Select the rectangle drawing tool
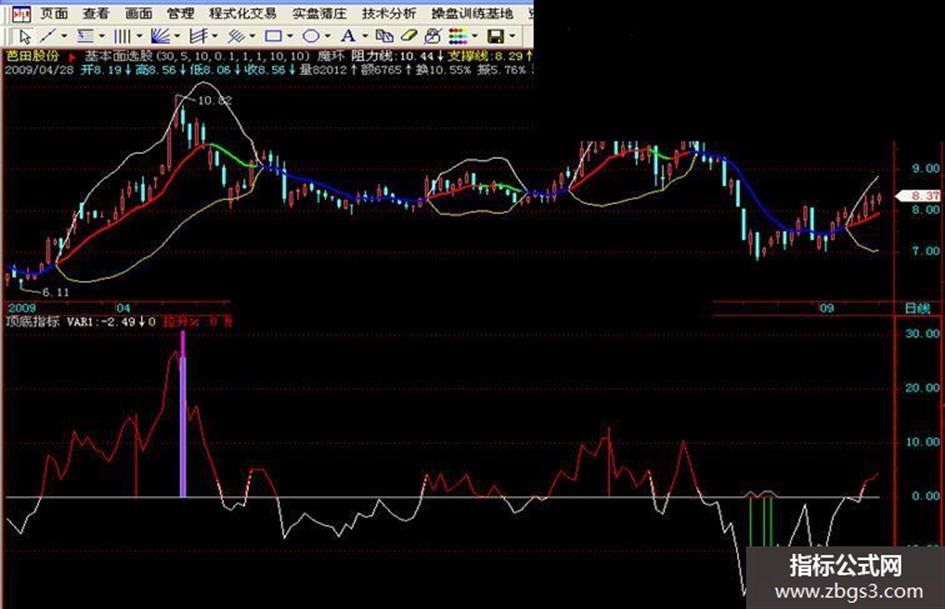The image size is (945, 609). [273, 37]
